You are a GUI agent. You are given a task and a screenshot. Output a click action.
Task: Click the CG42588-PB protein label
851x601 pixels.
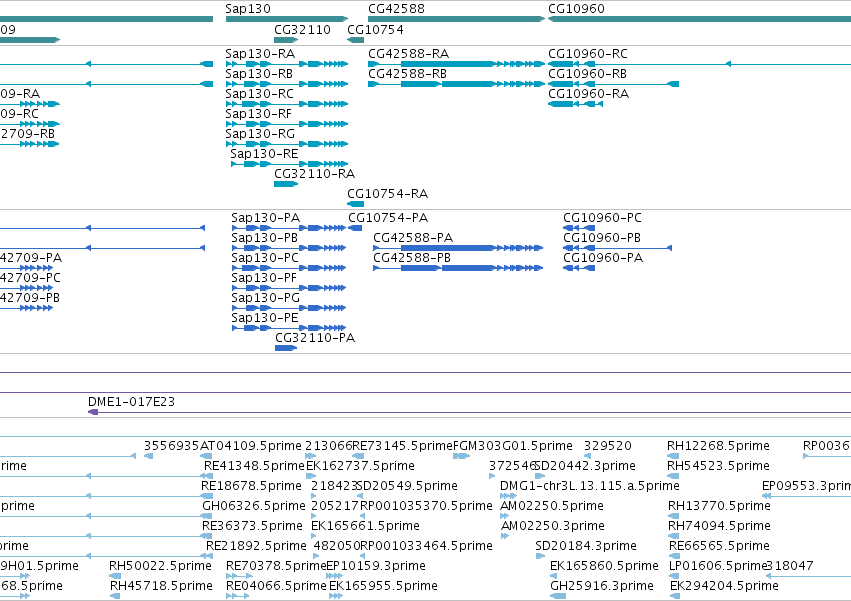(412, 258)
